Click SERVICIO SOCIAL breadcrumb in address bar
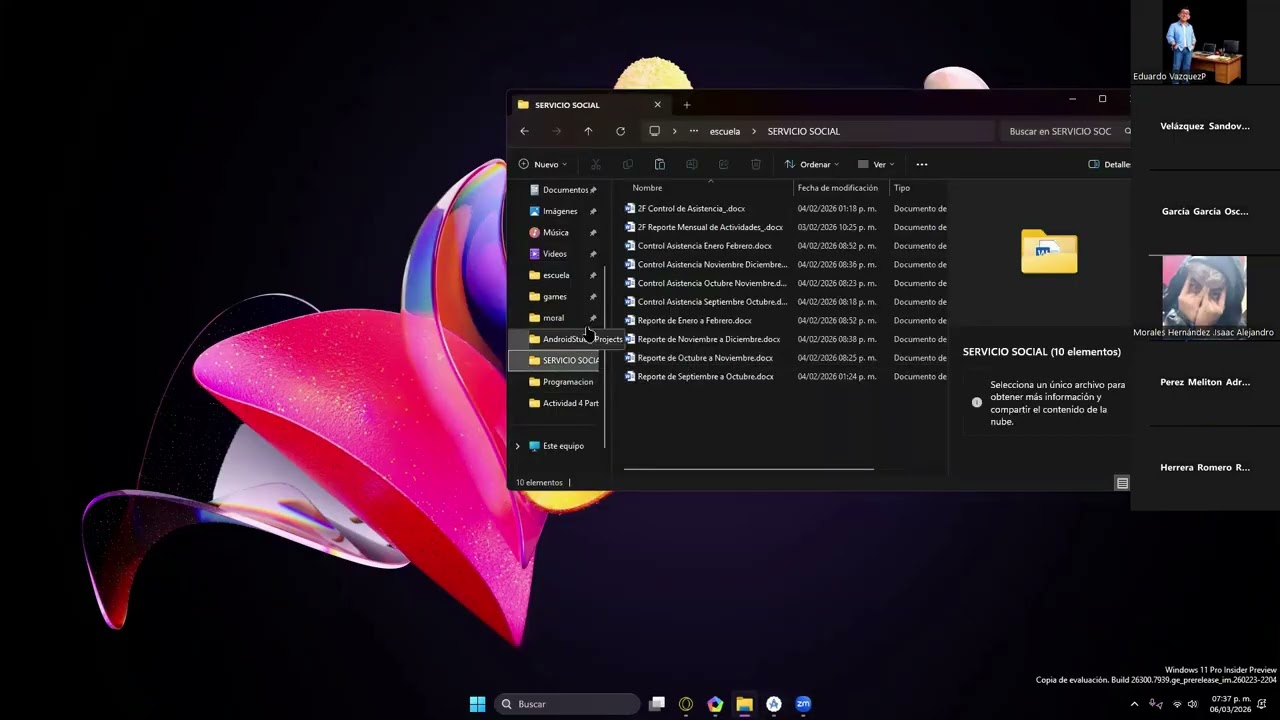The width and height of the screenshot is (1280, 720). click(804, 131)
